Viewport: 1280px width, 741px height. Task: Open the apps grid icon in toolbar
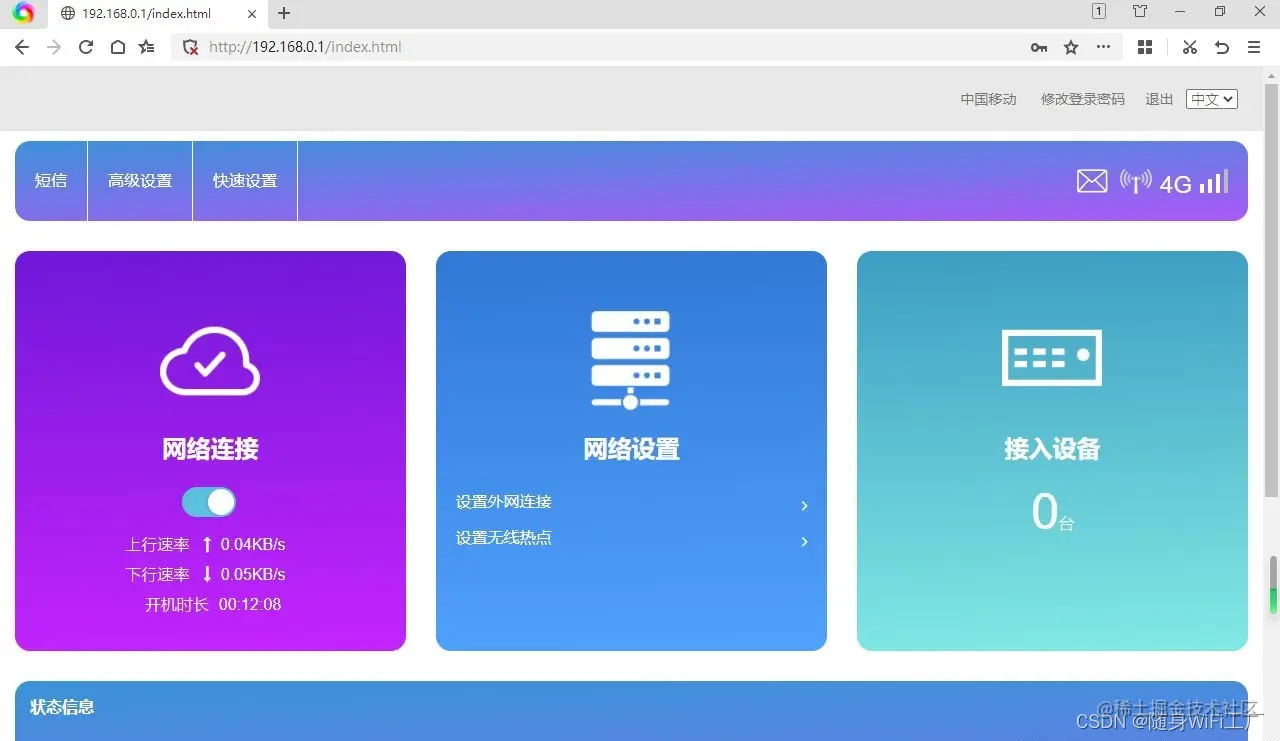[x=1145, y=47]
